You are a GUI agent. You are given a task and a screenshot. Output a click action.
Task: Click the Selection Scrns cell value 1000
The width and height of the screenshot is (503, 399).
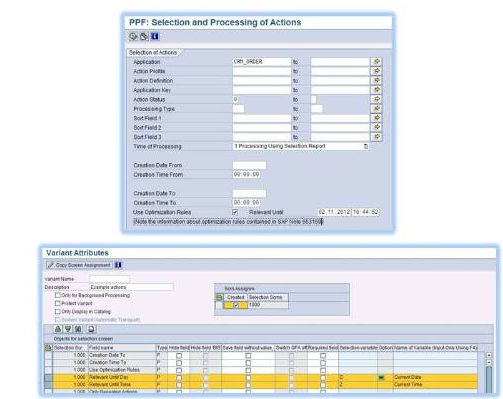(268, 305)
